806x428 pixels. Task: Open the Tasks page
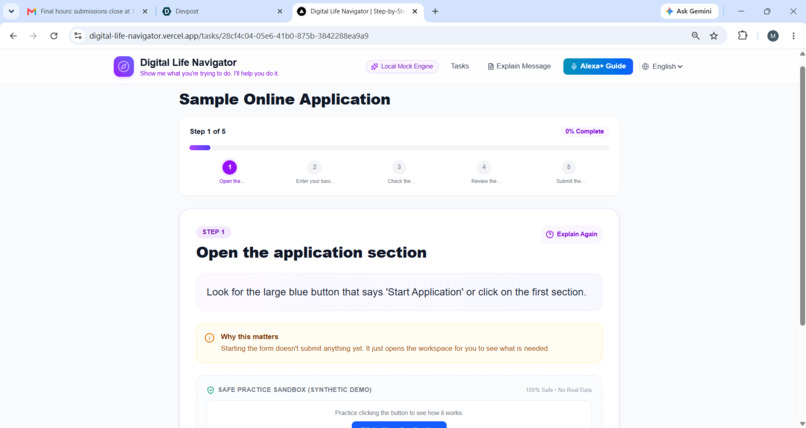[460, 66]
